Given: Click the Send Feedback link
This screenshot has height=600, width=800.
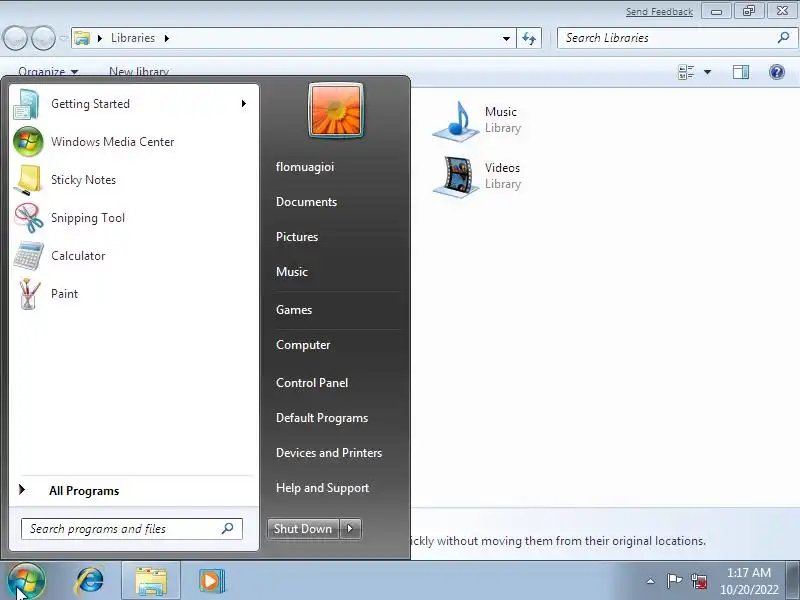Looking at the screenshot, I should [x=659, y=11].
